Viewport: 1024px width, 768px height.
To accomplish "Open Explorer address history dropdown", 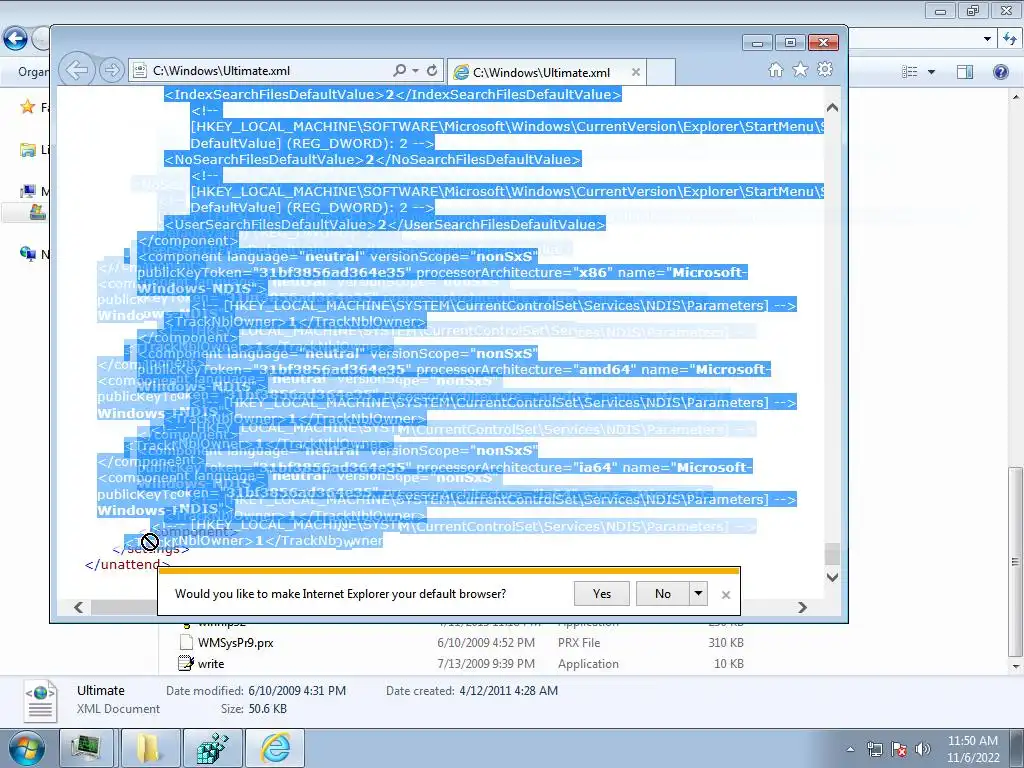I will coord(987,39).
